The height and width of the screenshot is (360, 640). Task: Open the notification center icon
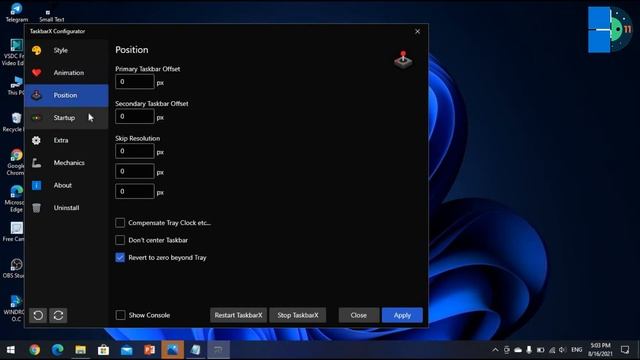625,350
